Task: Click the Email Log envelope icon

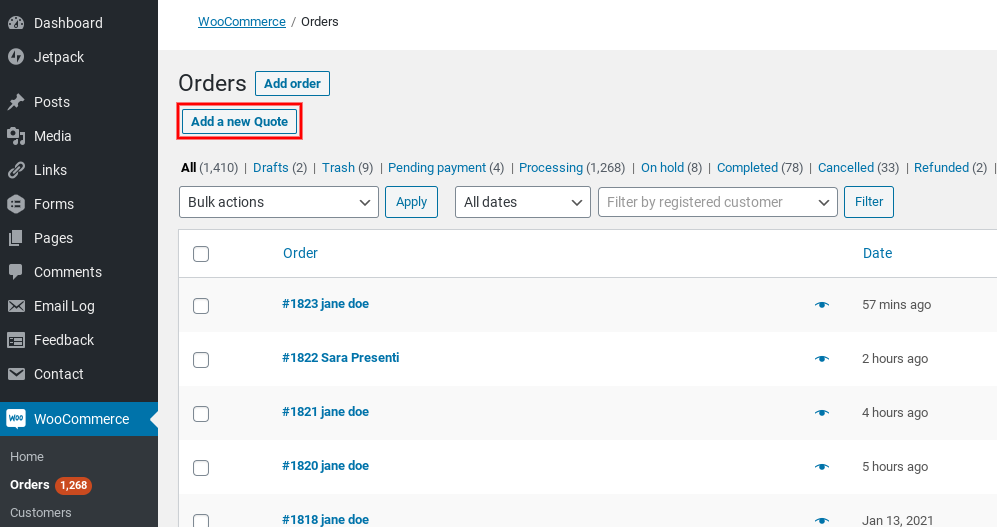Action: tap(16, 306)
